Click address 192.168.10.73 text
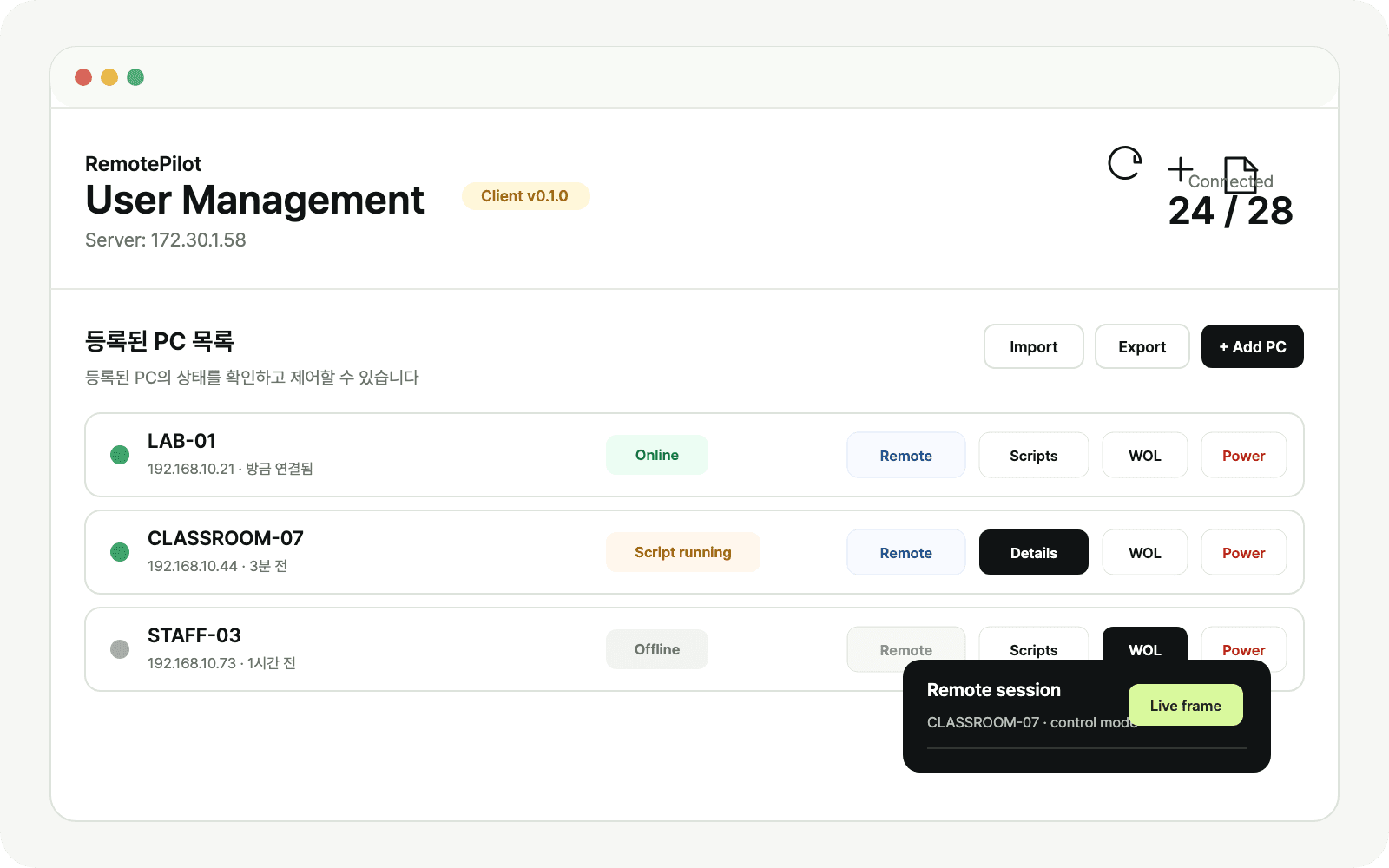Image resolution: width=1389 pixels, height=868 pixels. pos(192,663)
